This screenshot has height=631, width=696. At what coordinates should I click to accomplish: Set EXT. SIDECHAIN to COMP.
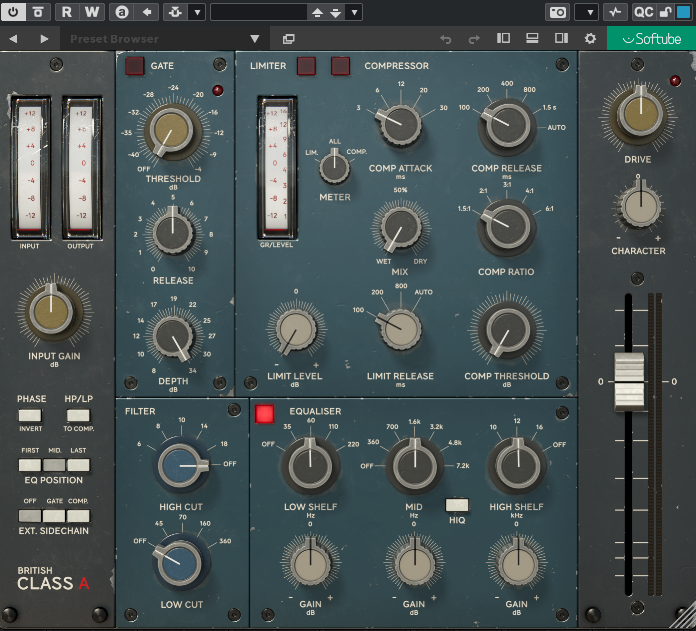(78, 516)
